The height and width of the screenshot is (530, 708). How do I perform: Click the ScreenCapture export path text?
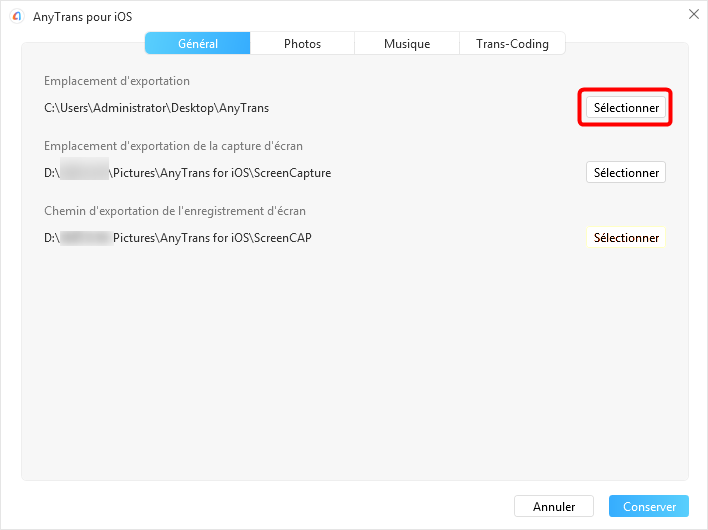(219, 173)
